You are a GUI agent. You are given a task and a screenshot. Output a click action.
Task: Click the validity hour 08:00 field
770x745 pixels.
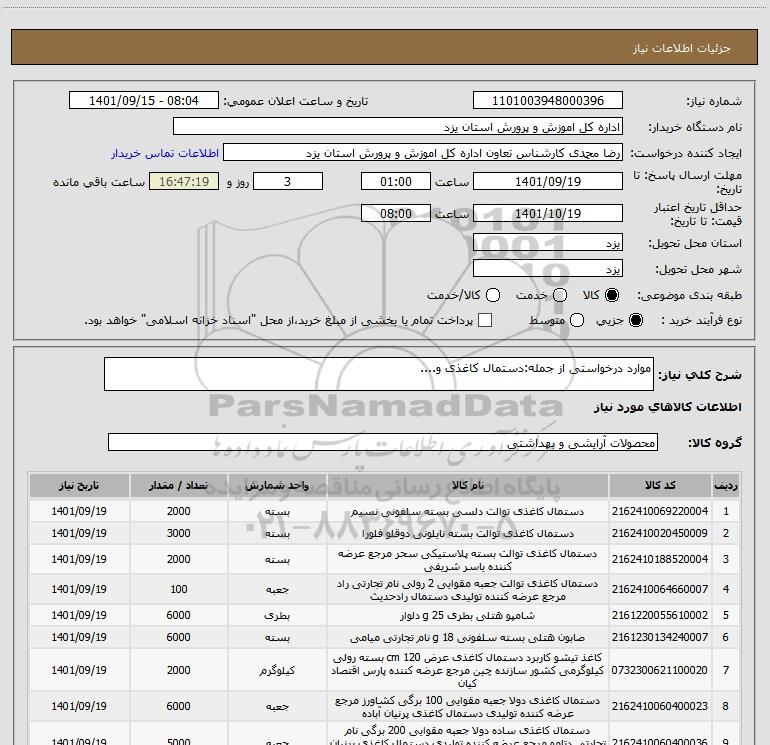396,213
